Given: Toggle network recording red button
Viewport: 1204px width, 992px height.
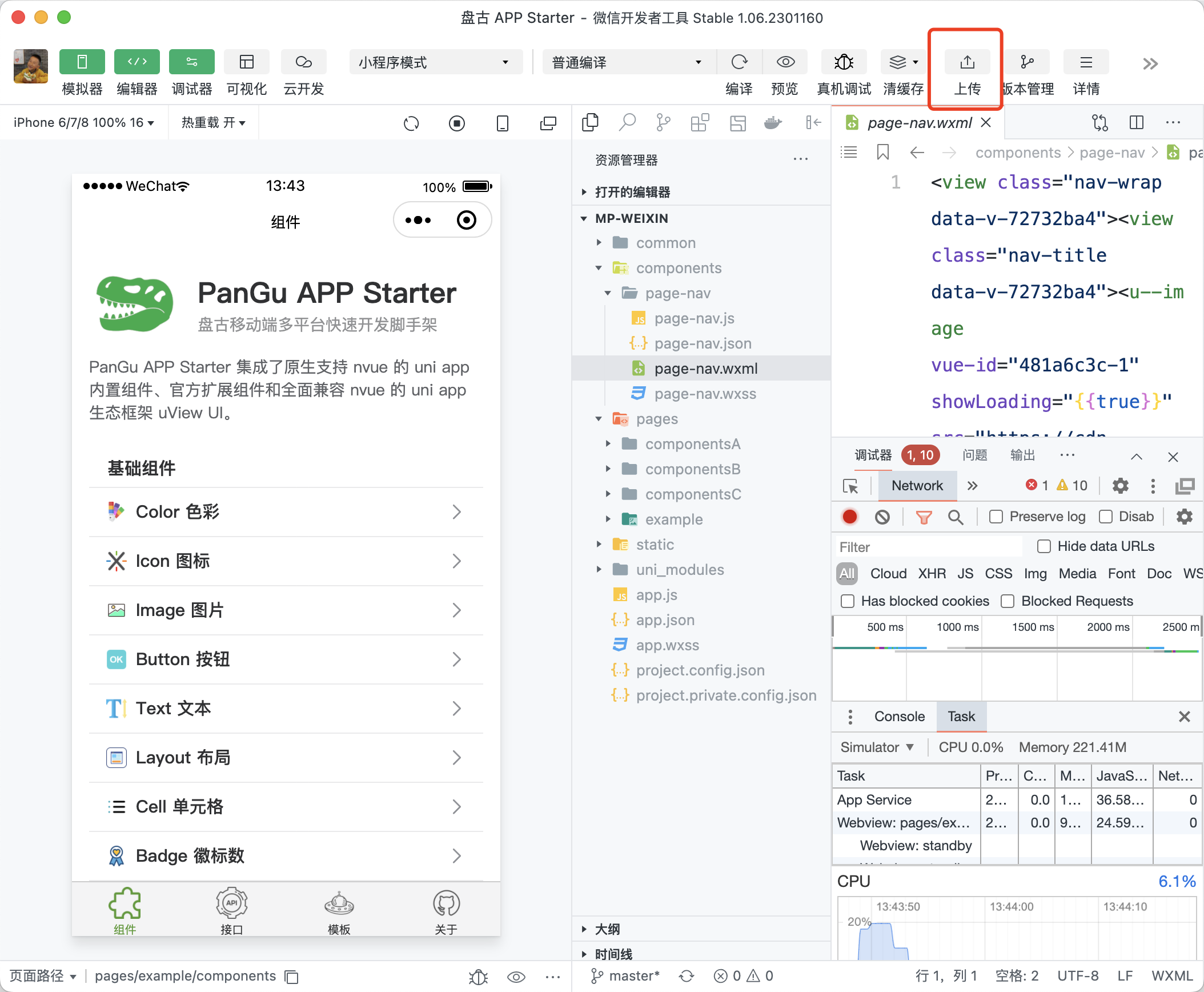Looking at the screenshot, I should pos(850,517).
